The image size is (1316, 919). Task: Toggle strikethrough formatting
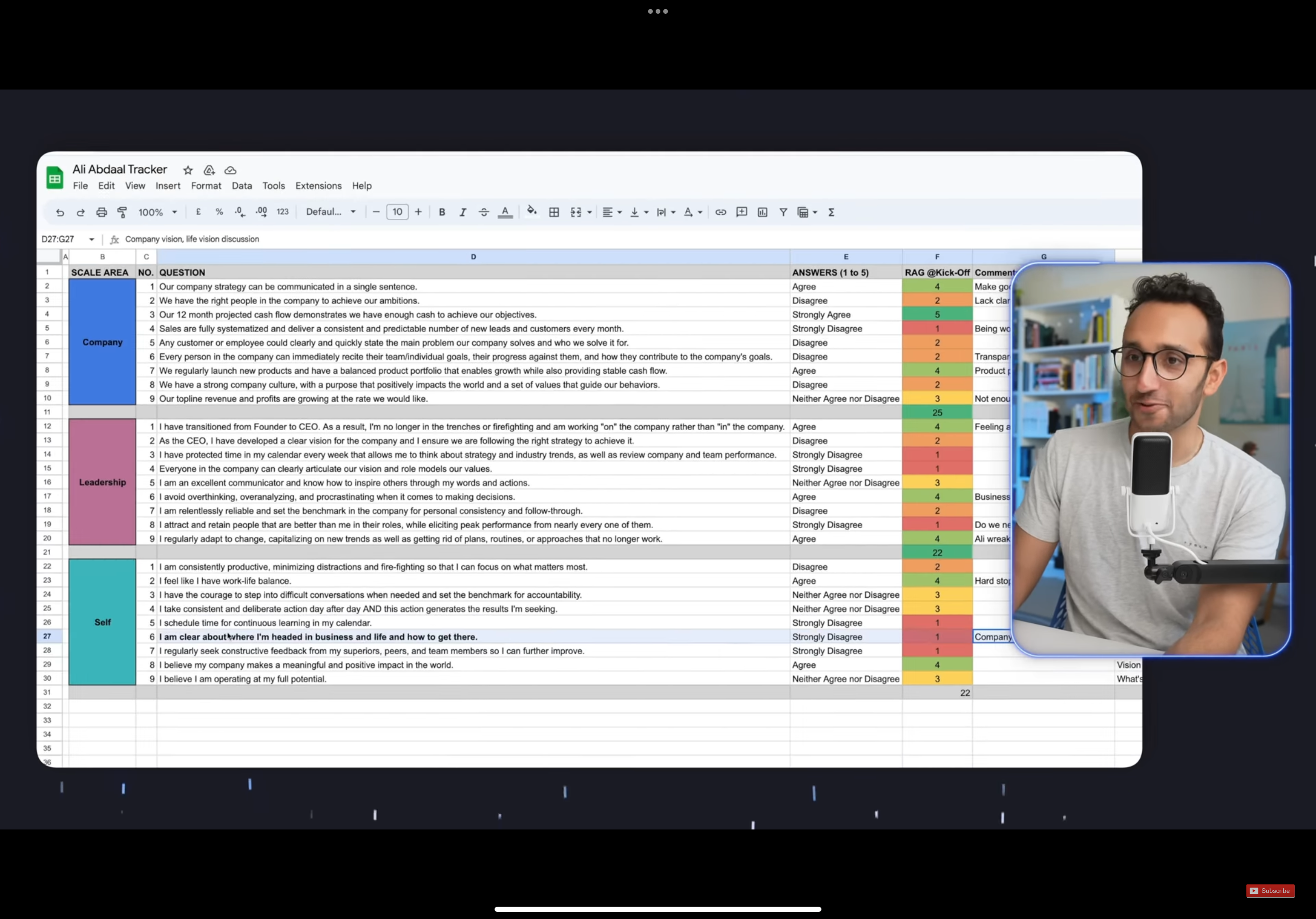(x=484, y=212)
